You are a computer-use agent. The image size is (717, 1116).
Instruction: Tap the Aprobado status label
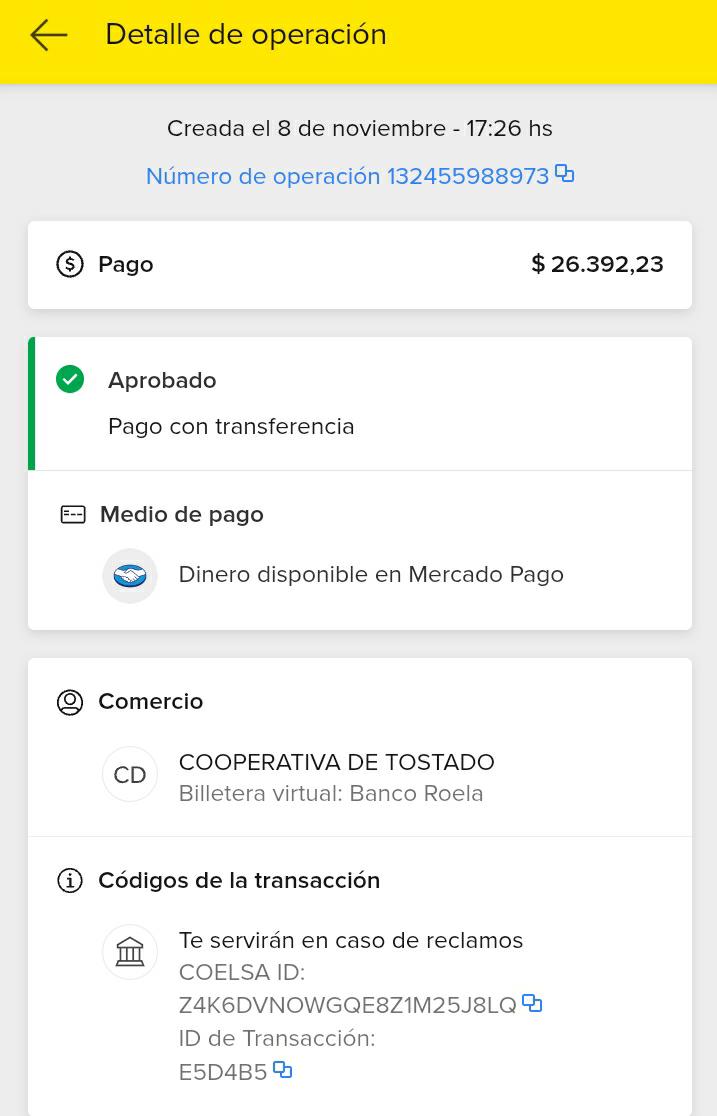click(162, 380)
